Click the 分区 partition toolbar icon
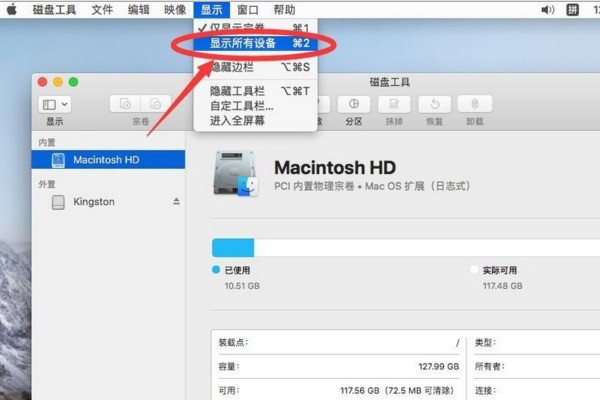 (x=354, y=104)
